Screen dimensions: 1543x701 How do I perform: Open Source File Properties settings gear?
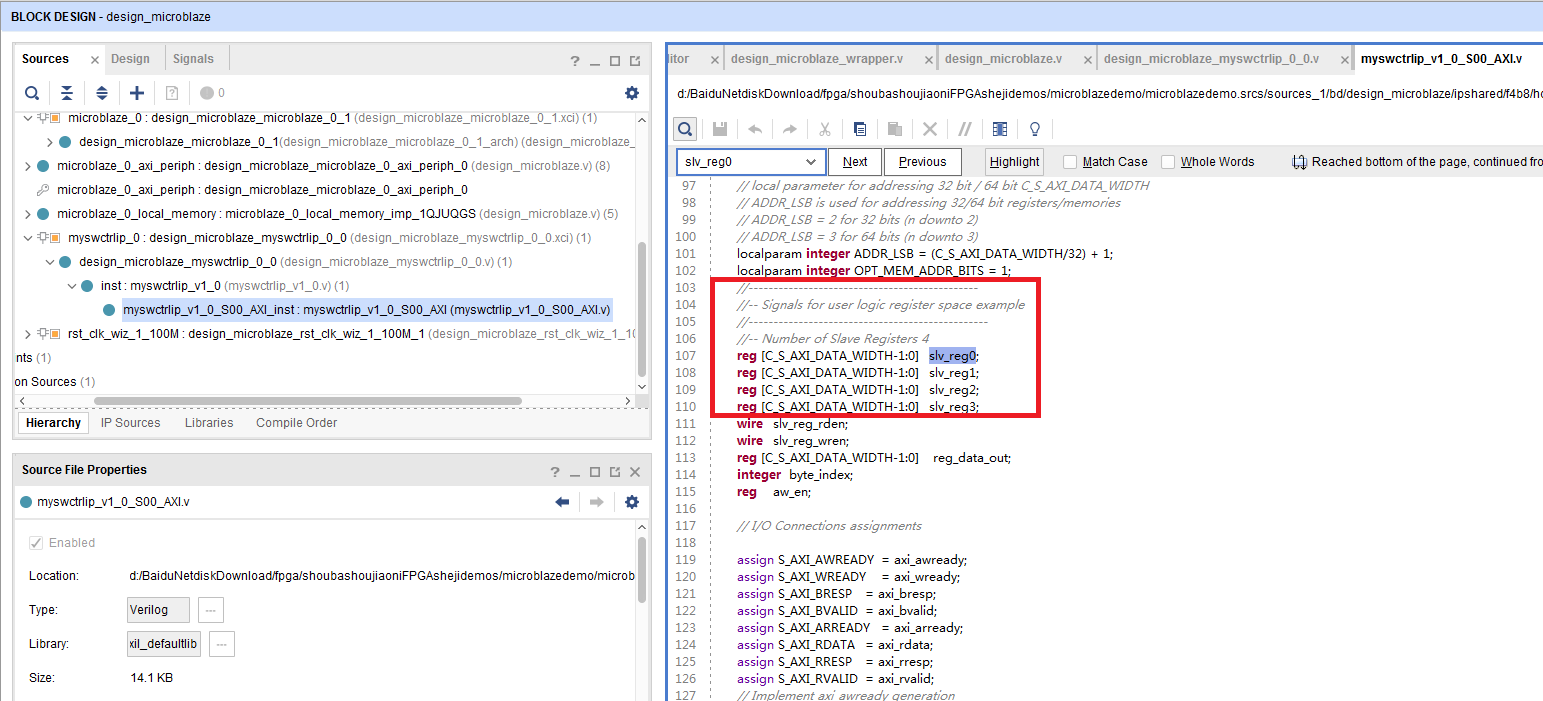(631, 502)
